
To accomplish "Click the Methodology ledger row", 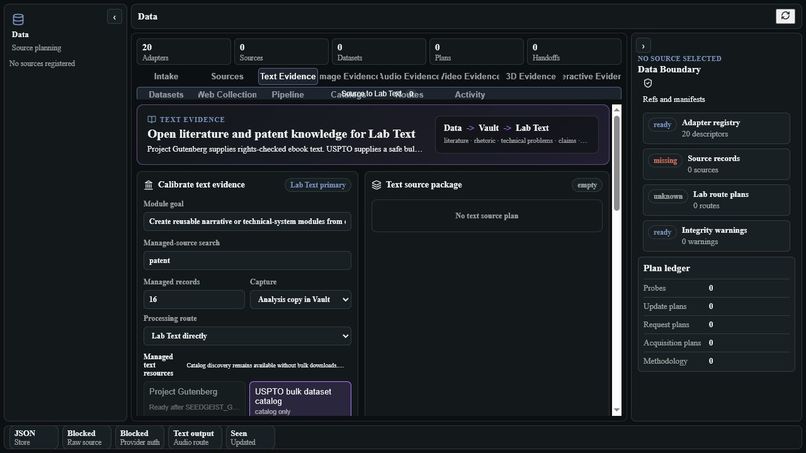I will 716,361.
